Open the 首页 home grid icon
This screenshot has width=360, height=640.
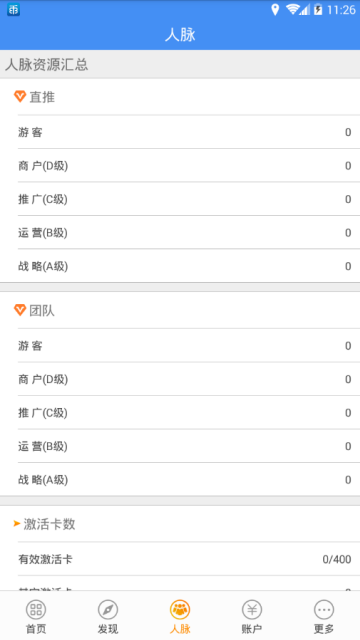coord(36,610)
